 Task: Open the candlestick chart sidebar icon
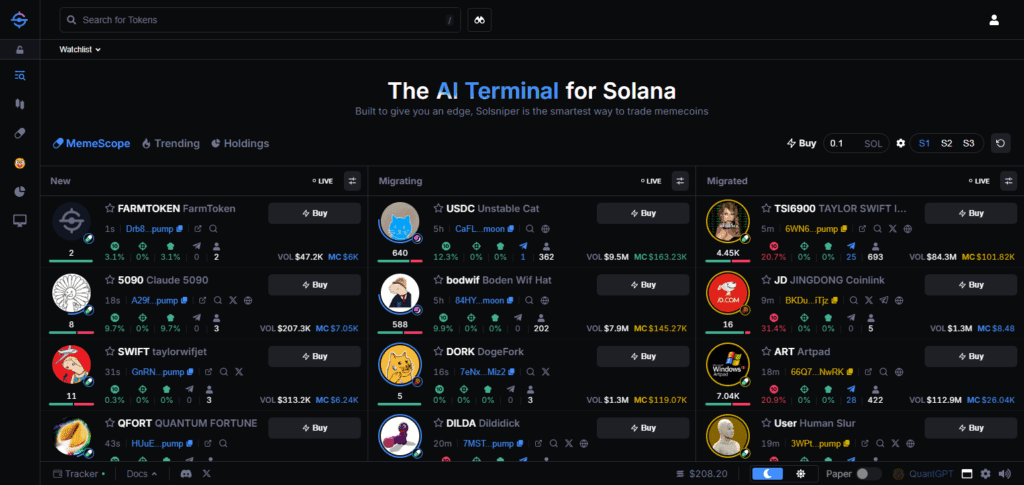coord(20,104)
